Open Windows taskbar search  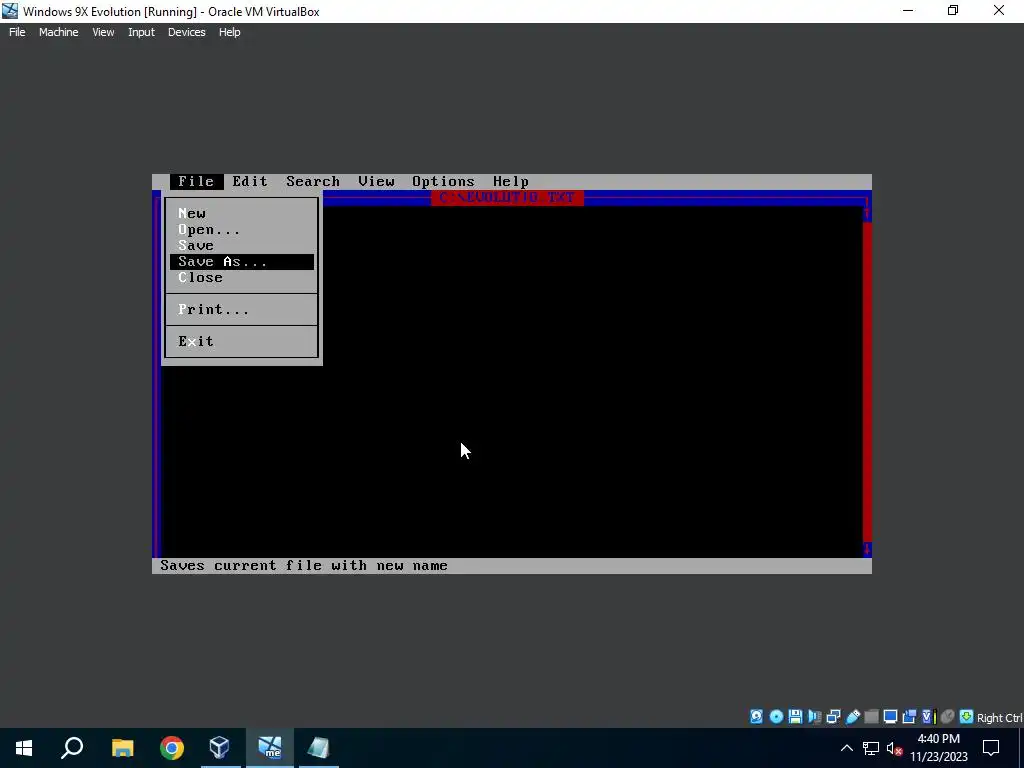(72, 748)
